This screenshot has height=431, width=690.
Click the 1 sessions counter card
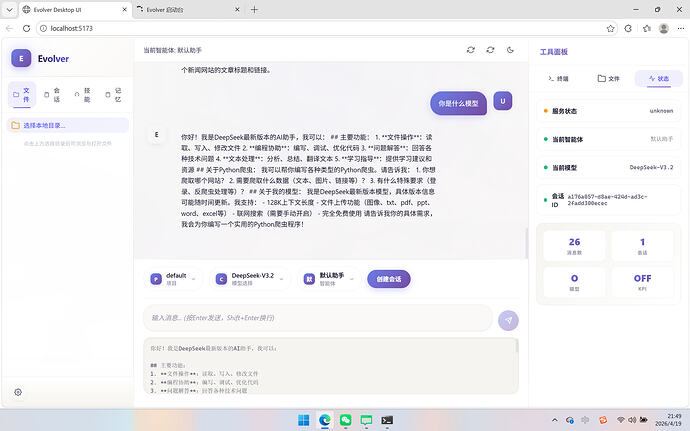pos(642,246)
